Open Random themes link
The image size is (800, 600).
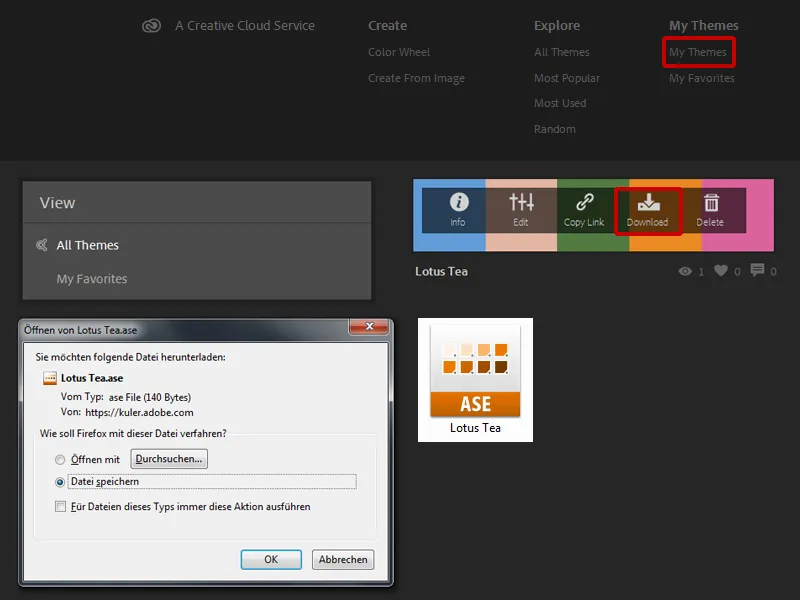555,129
